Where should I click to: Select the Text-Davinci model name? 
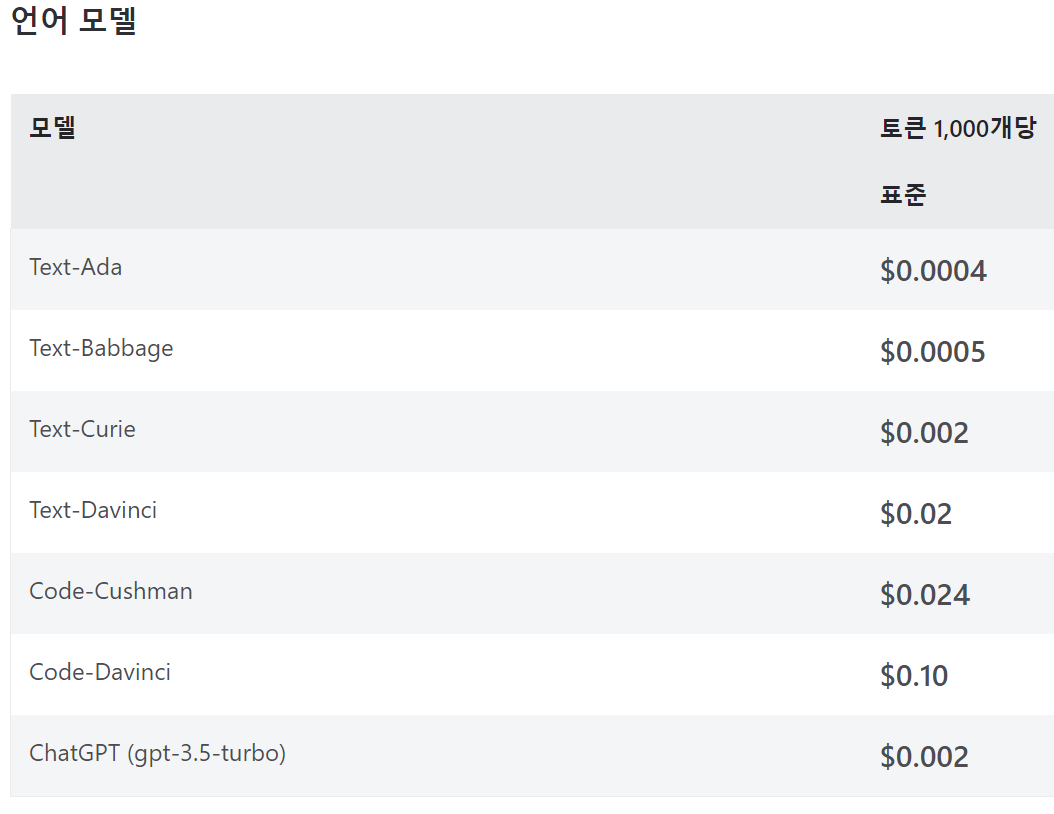93,510
